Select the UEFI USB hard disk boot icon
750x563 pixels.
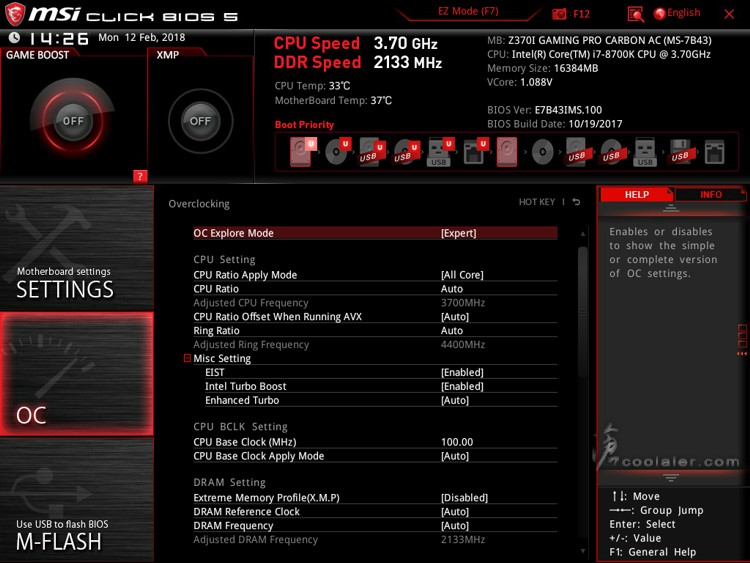(x=372, y=152)
